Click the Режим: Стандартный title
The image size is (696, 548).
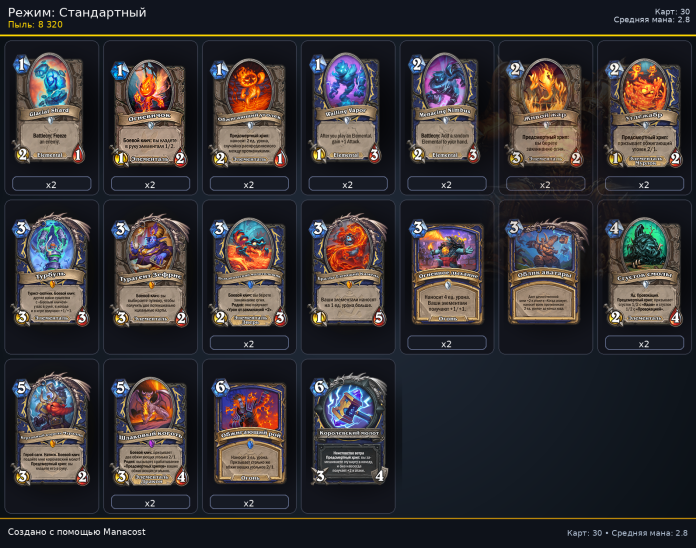(x=77, y=12)
